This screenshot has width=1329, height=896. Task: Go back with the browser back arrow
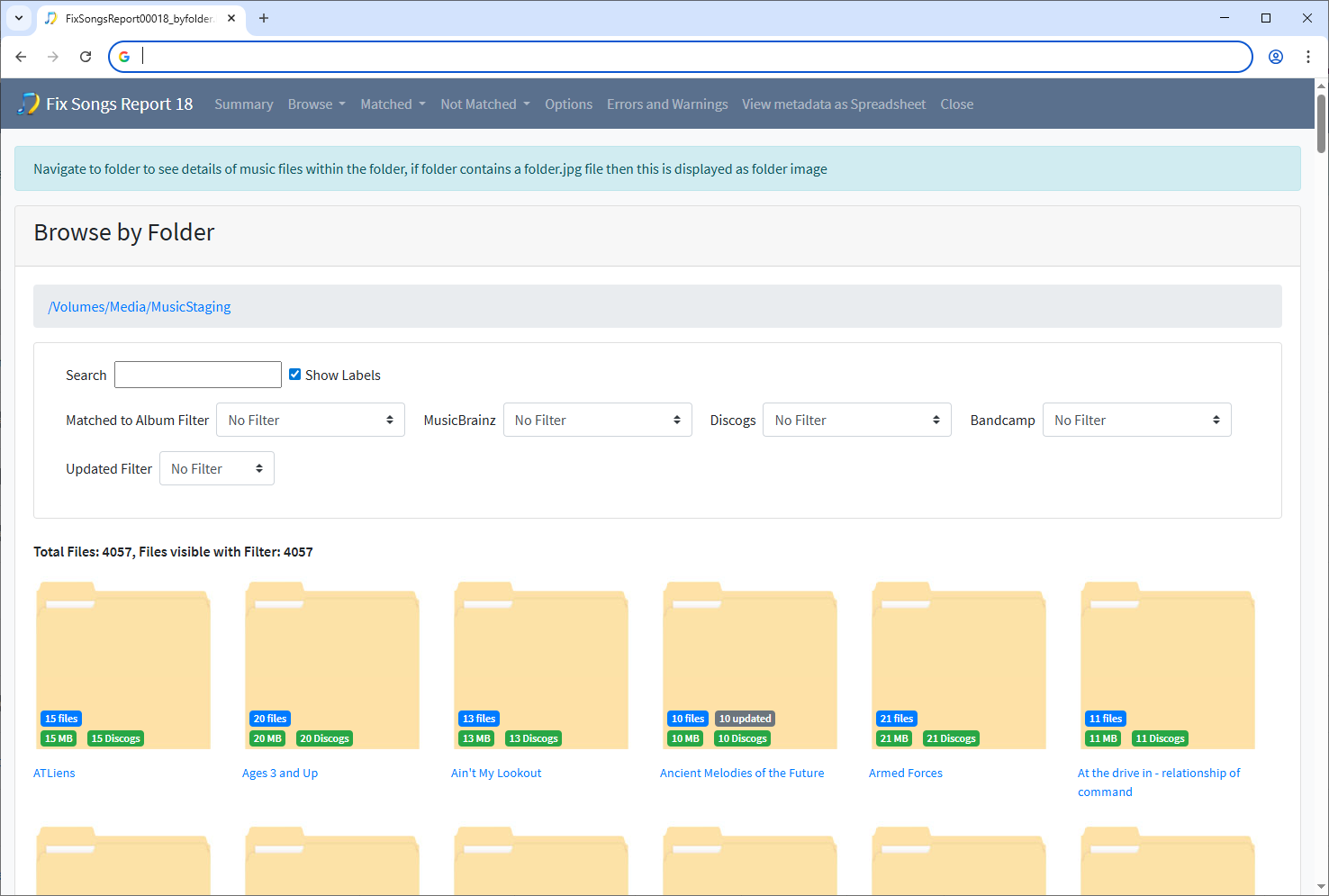tap(21, 57)
